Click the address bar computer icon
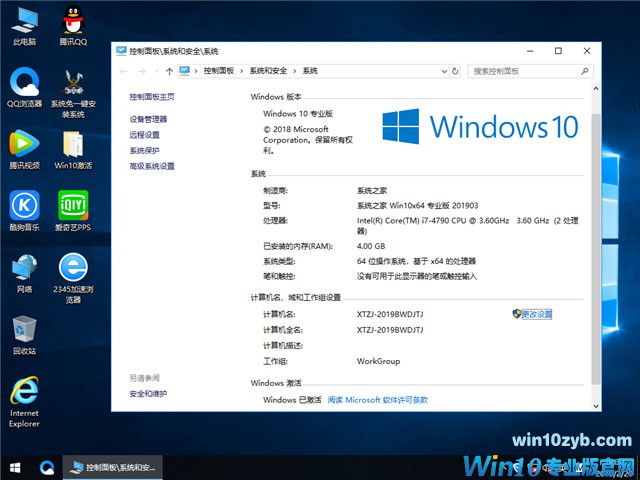The height and width of the screenshot is (480, 640). point(184,71)
